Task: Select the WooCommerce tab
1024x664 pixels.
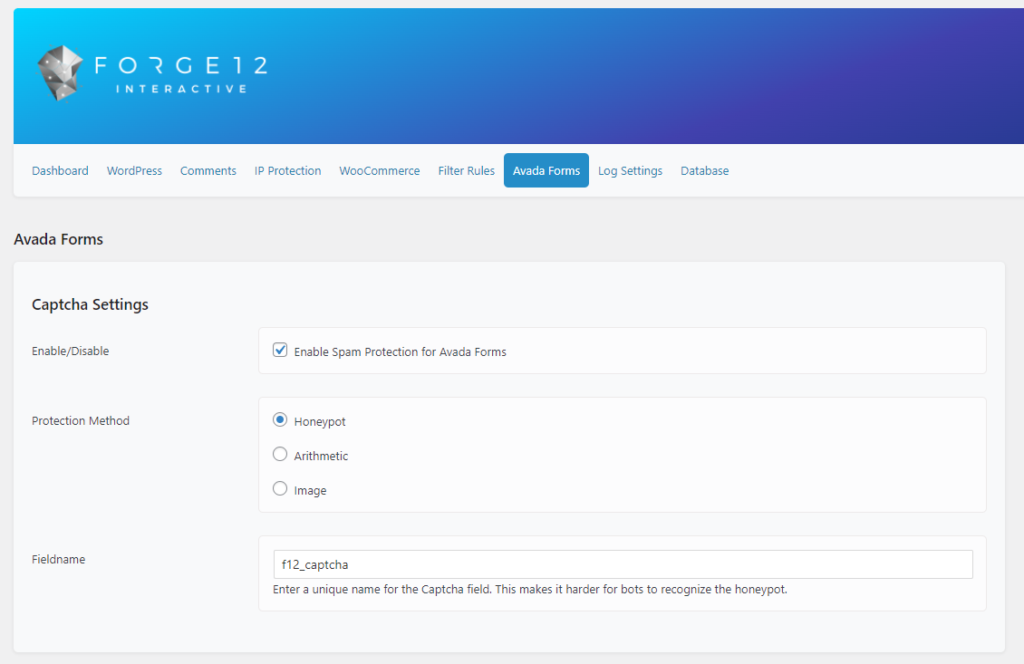Action: point(379,170)
